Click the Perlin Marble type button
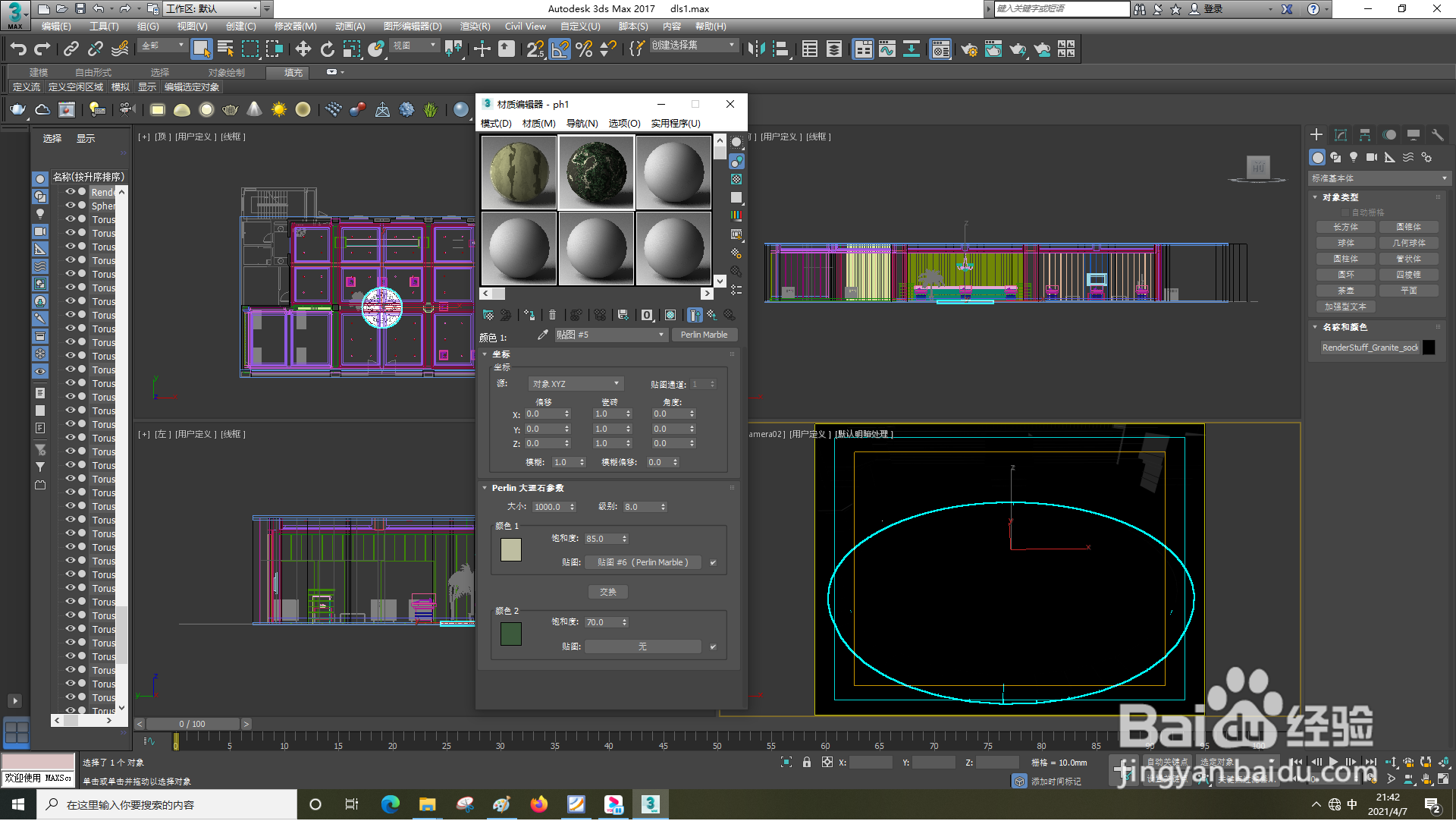Image resolution: width=1456 pixels, height=821 pixels. click(704, 335)
